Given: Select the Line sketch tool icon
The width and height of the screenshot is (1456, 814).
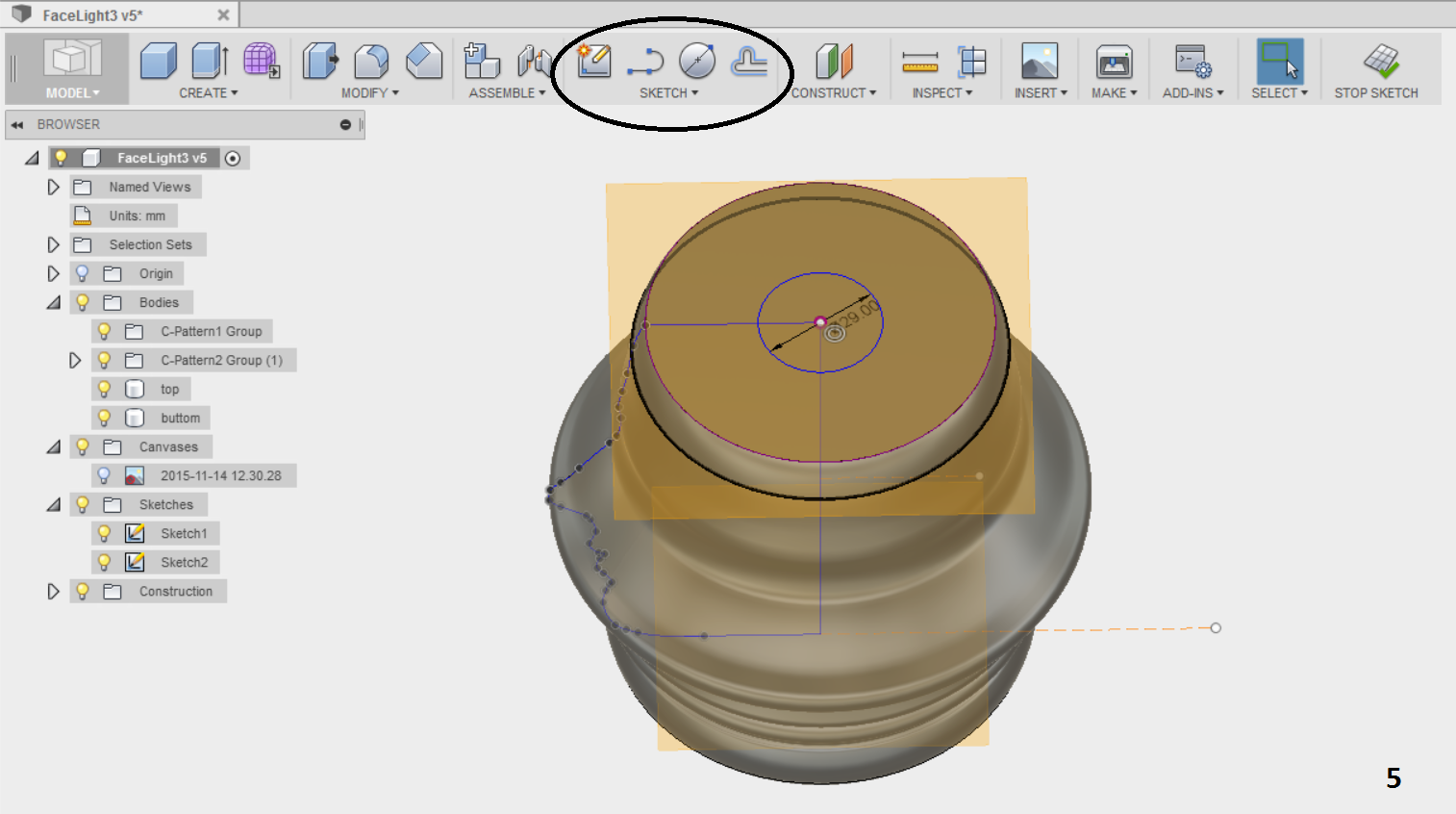Looking at the screenshot, I should click(645, 63).
